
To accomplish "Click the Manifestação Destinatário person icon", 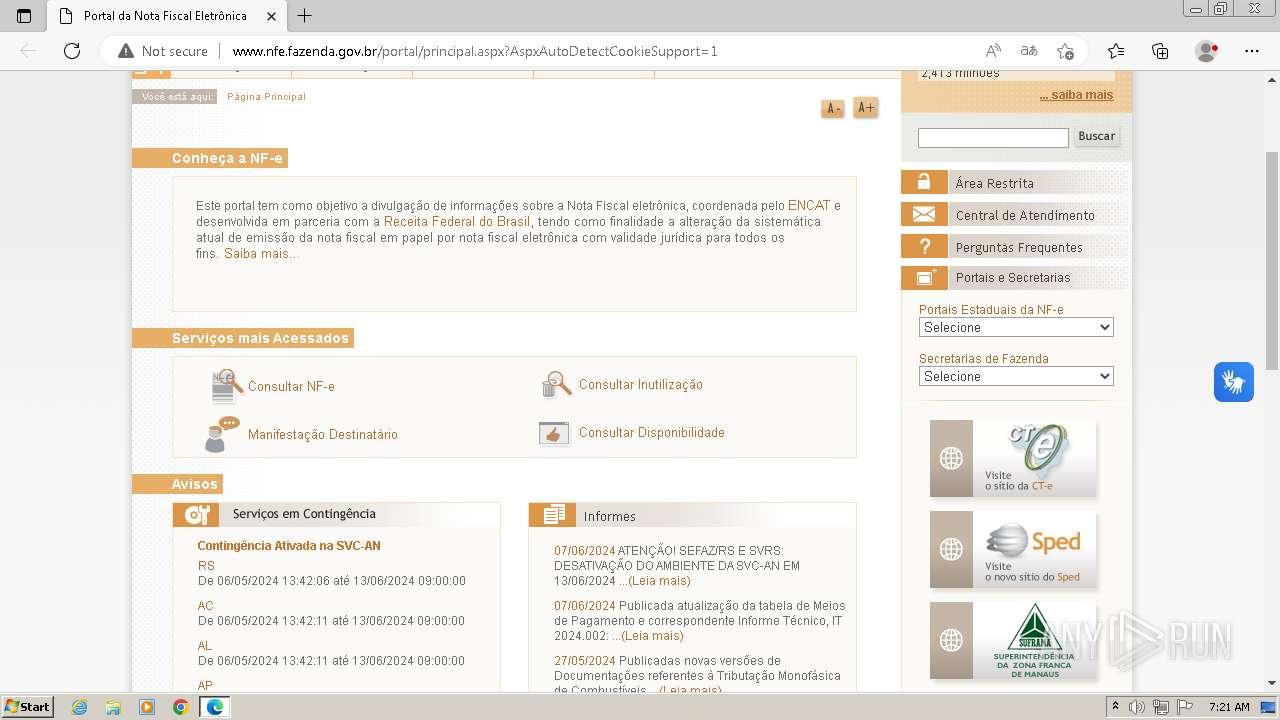I will tap(222, 435).
